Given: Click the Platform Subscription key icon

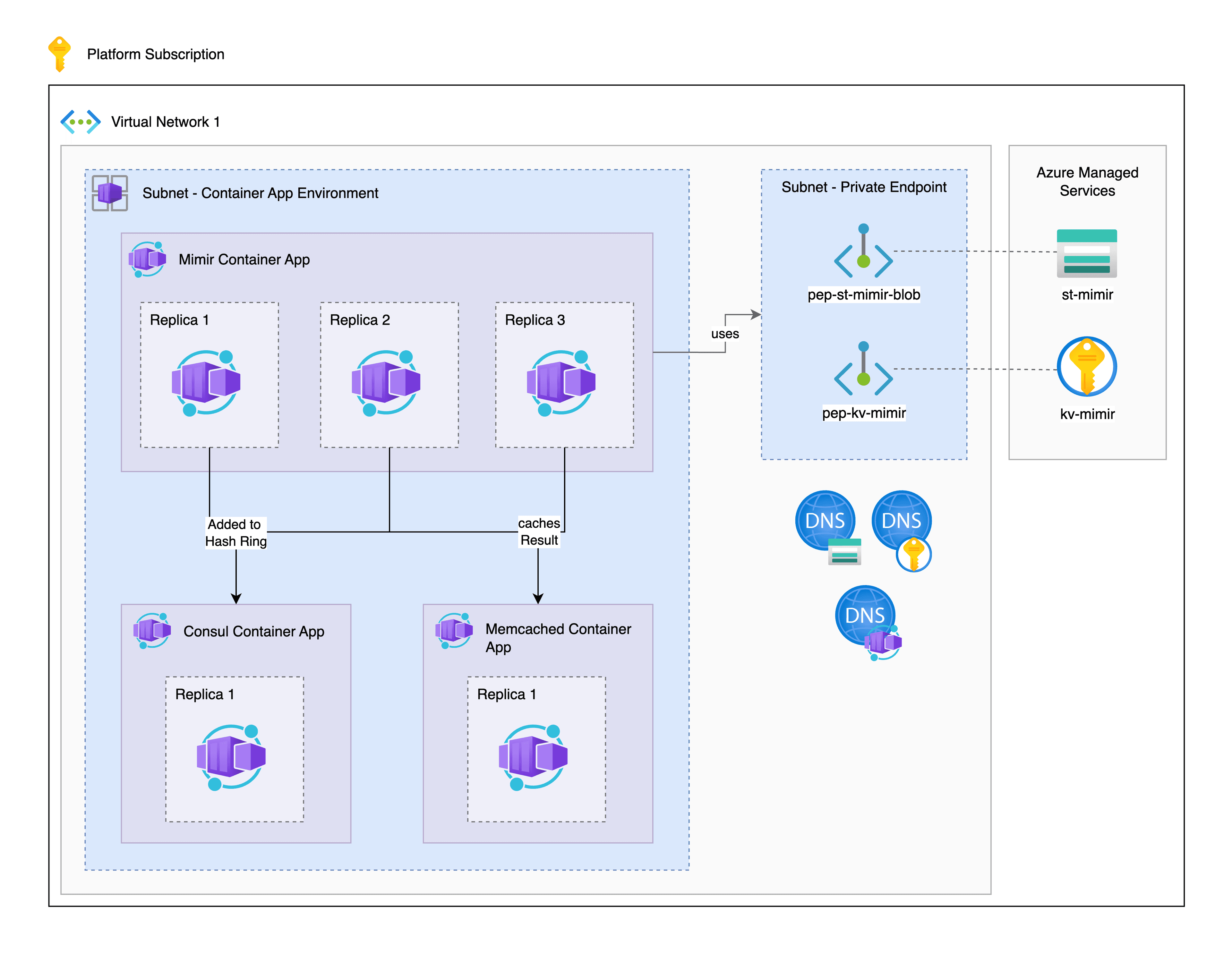Looking at the screenshot, I should point(59,54).
